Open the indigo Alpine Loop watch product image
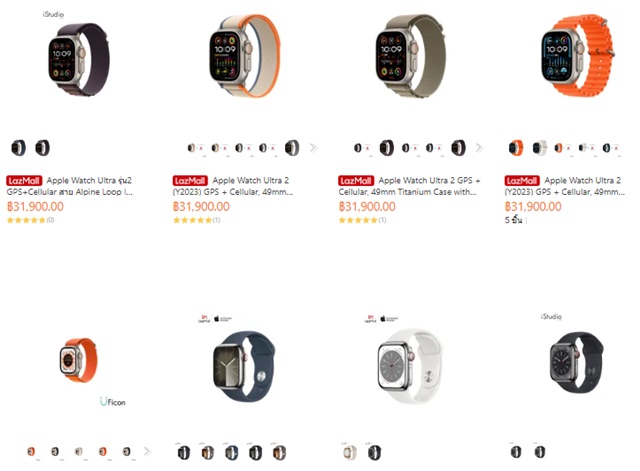The width and height of the screenshot is (640, 471). [79, 59]
